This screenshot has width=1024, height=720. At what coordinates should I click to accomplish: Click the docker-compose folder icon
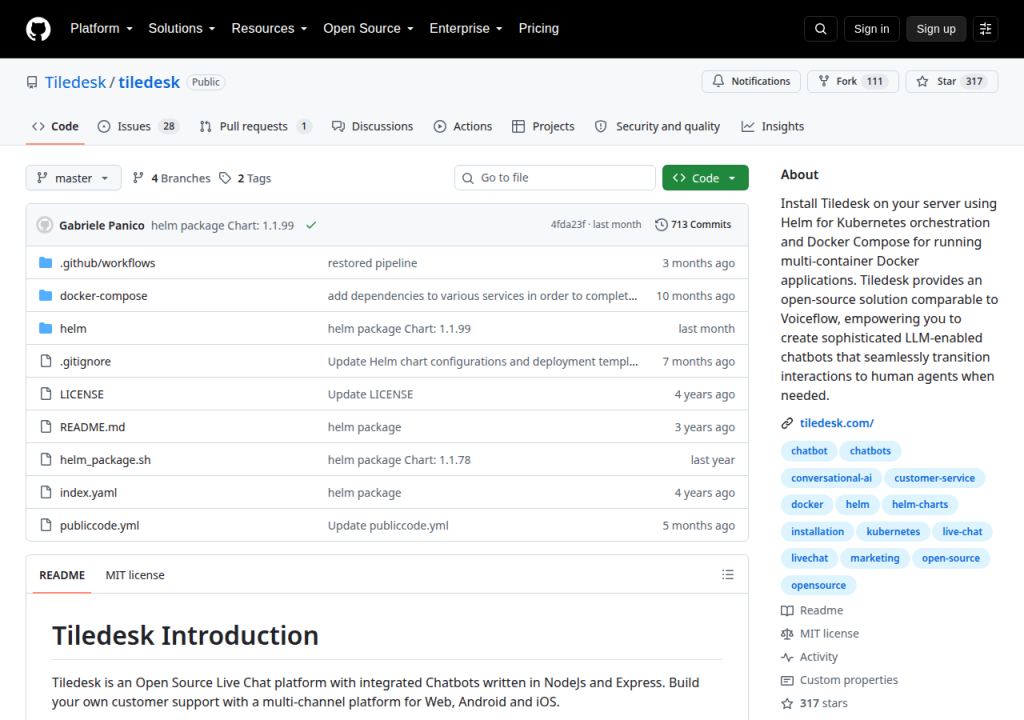point(46,295)
